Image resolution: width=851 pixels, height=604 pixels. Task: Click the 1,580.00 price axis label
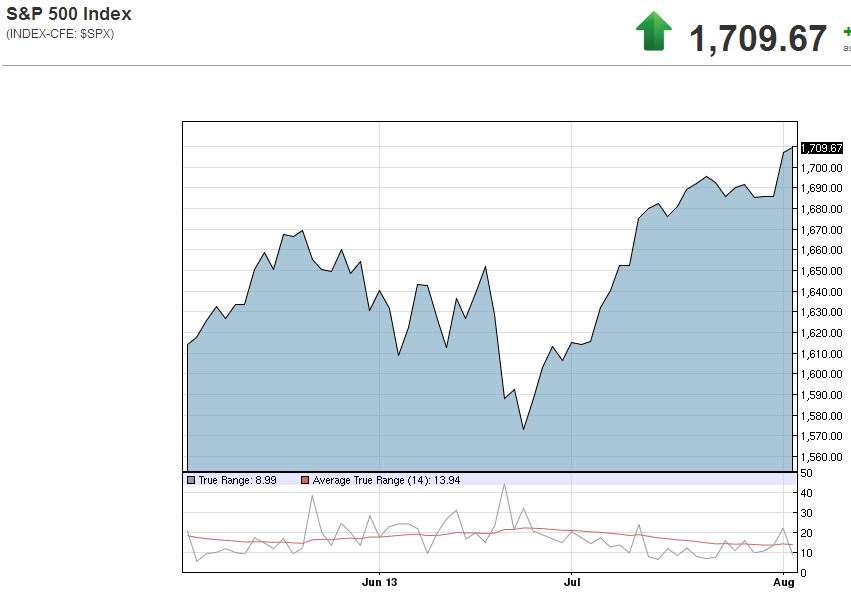pyautogui.click(x=822, y=416)
